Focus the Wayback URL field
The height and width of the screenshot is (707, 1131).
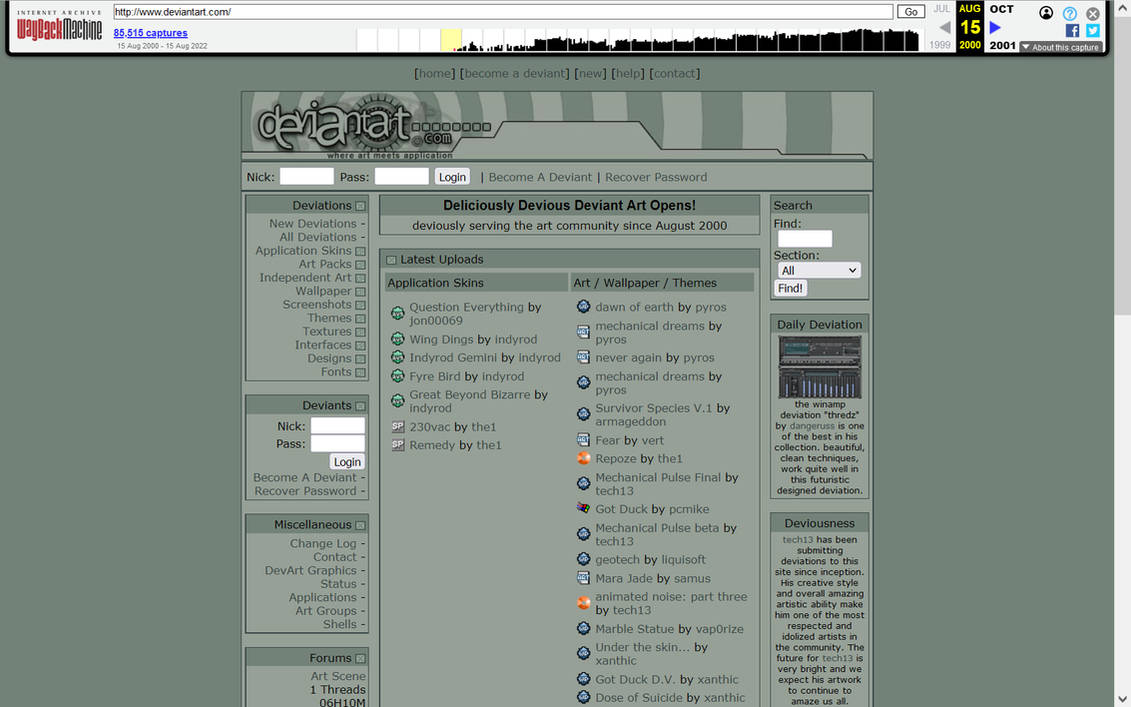pos(503,12)
